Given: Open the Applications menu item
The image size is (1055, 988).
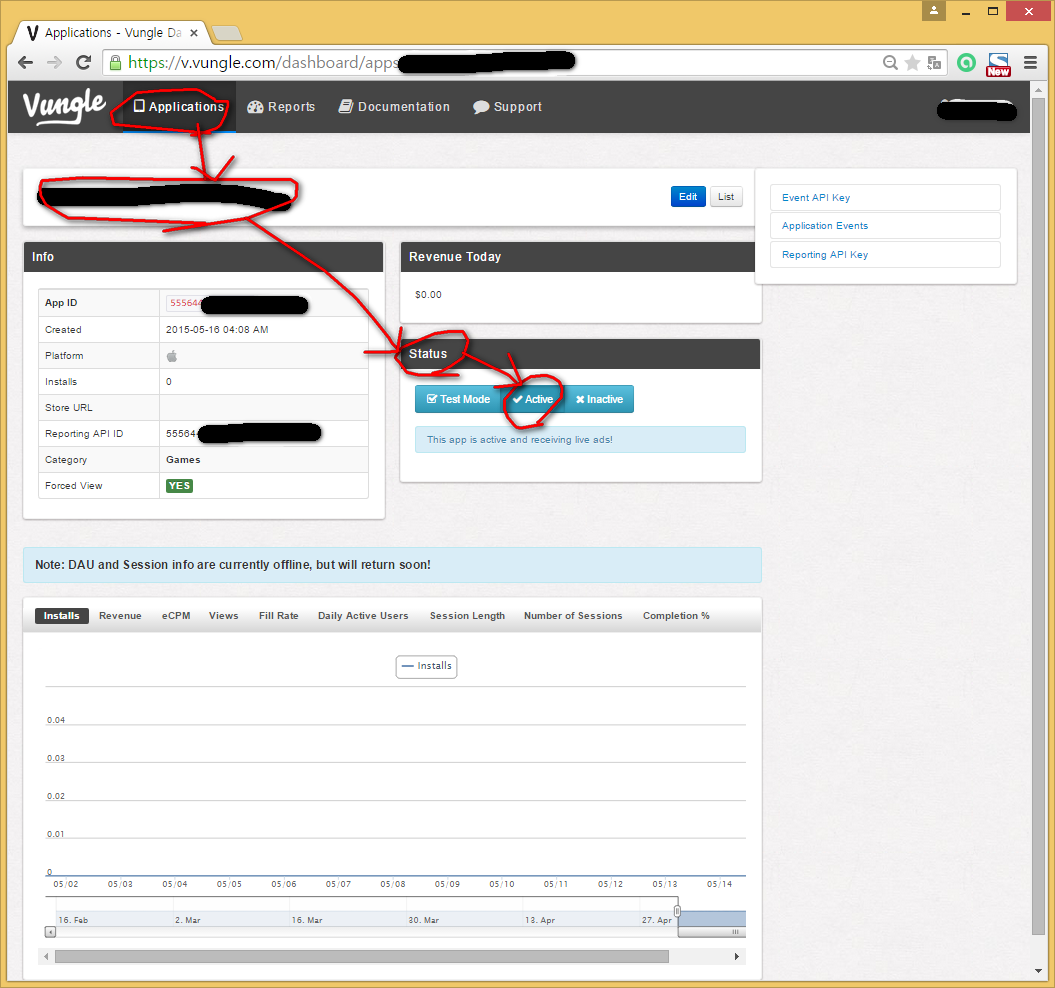Looking at the screenshot, I should pyautogui.click(x=179, y=106).
